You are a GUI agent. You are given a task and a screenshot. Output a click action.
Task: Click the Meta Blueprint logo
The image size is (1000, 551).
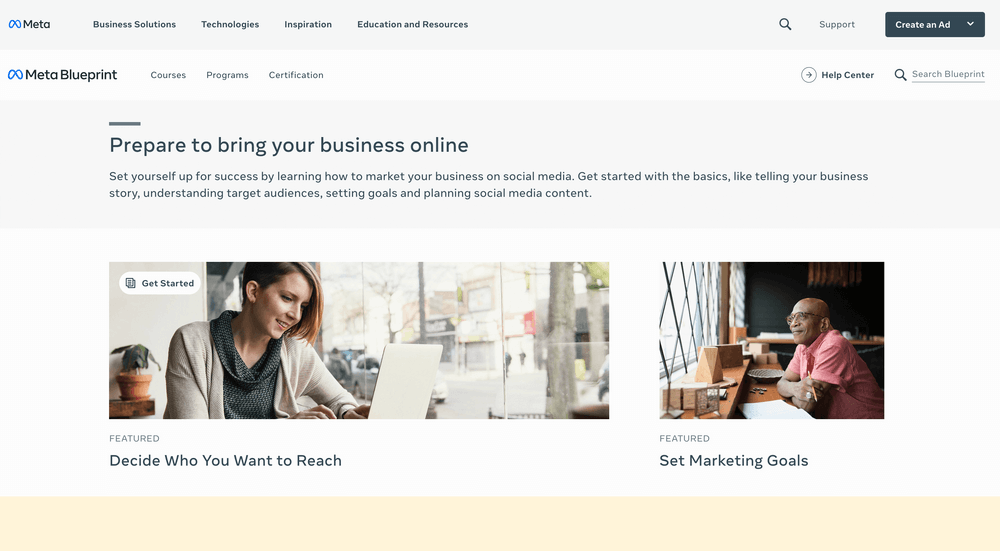tap(62, 75)
